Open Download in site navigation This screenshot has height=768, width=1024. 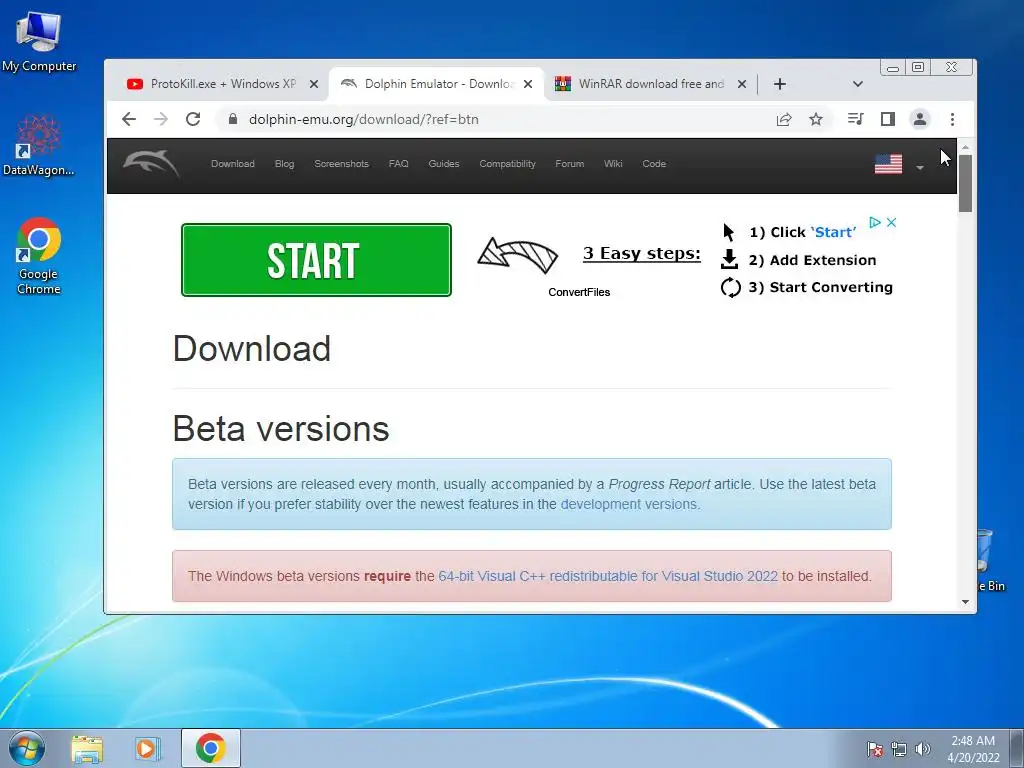232,164
